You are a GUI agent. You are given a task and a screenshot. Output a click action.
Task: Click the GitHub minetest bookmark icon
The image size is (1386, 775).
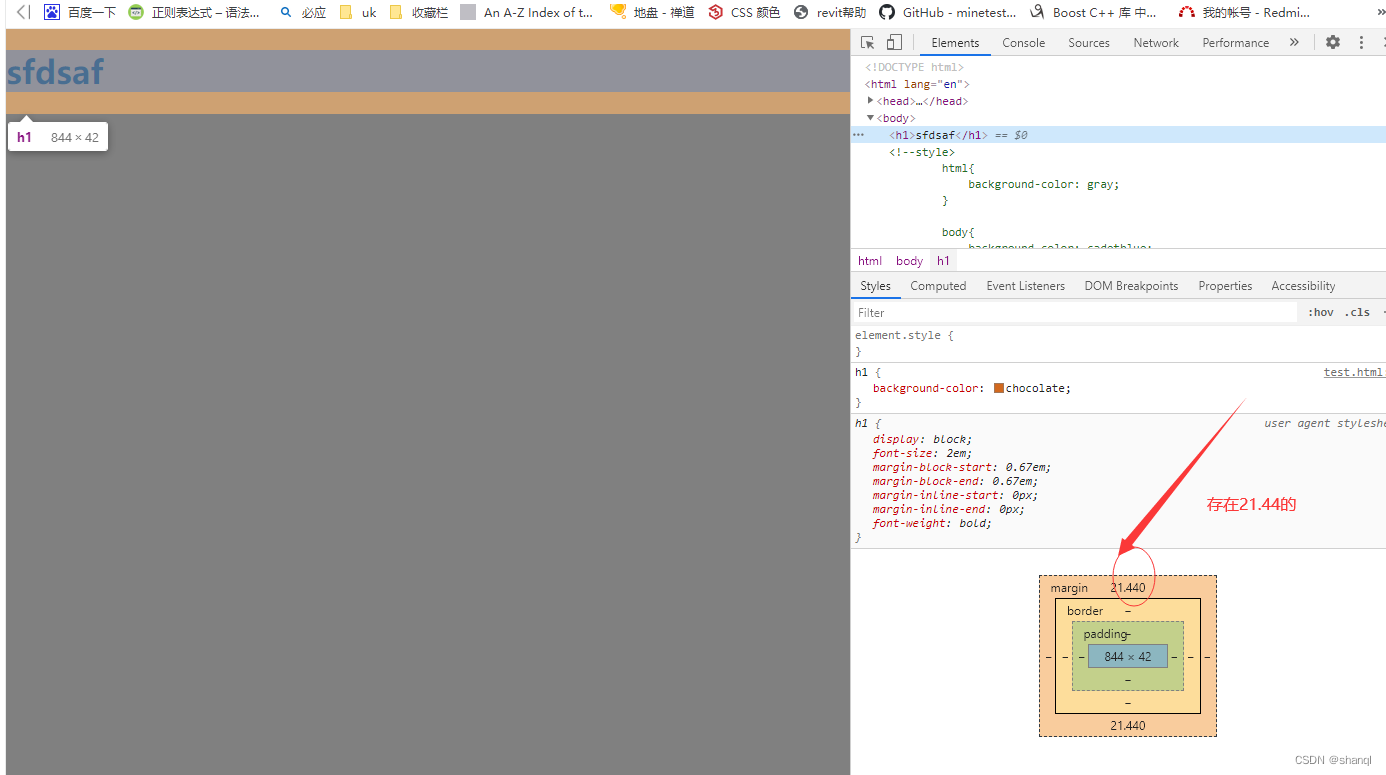pyautogui.click(x=887, y=12)
